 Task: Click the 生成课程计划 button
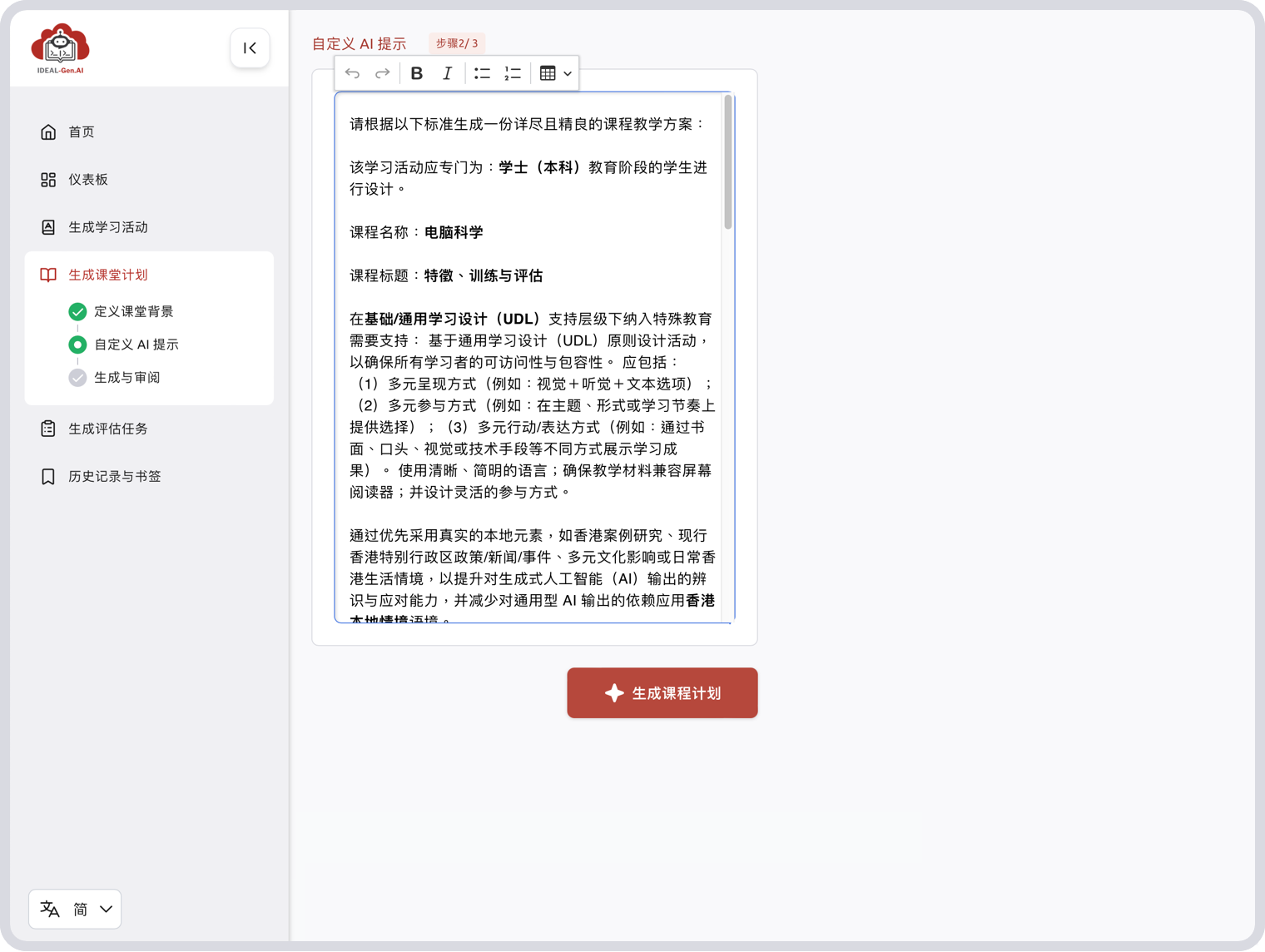click(662, 693)
